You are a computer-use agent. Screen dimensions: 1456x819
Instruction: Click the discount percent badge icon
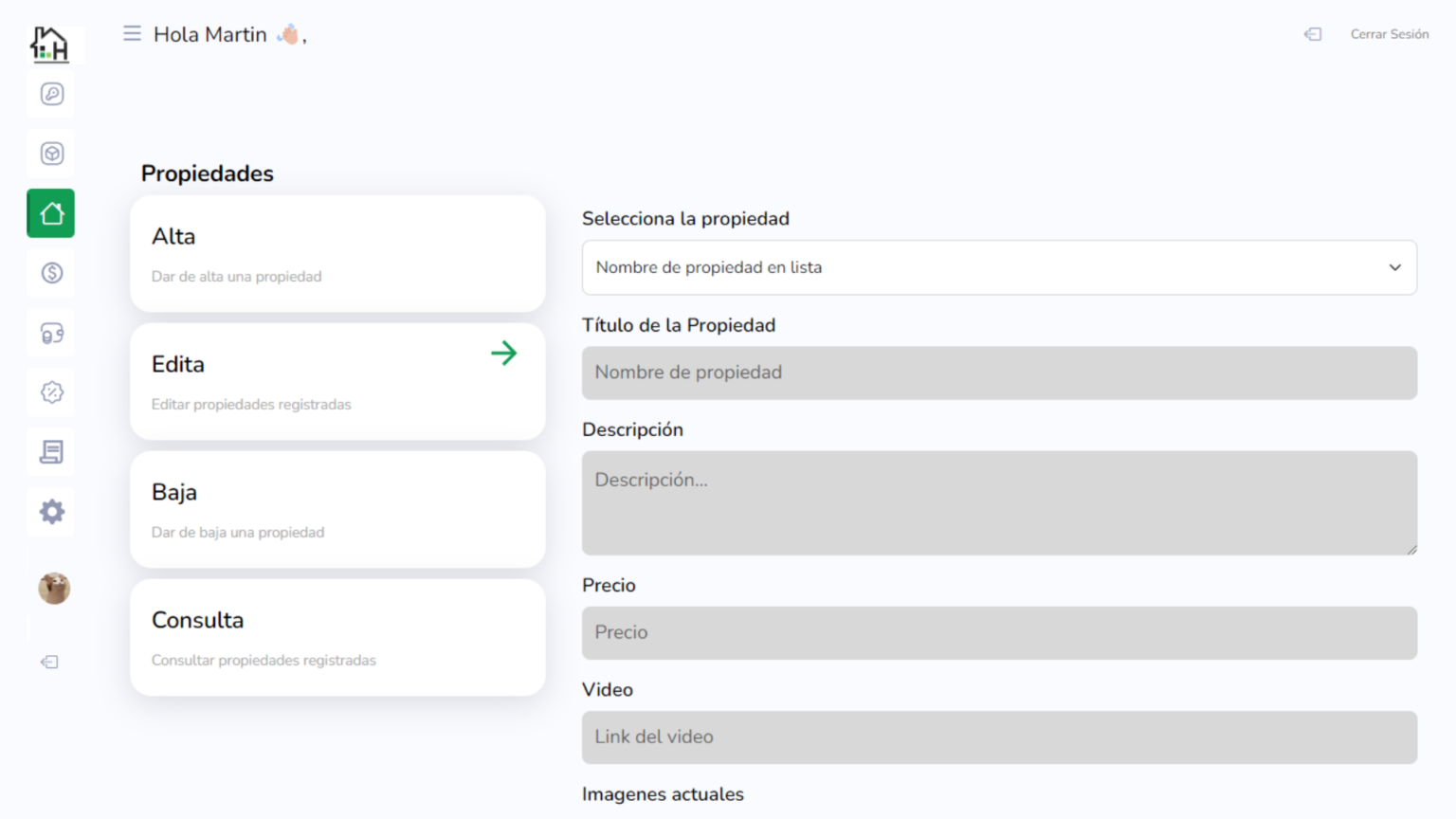[52, 392]
